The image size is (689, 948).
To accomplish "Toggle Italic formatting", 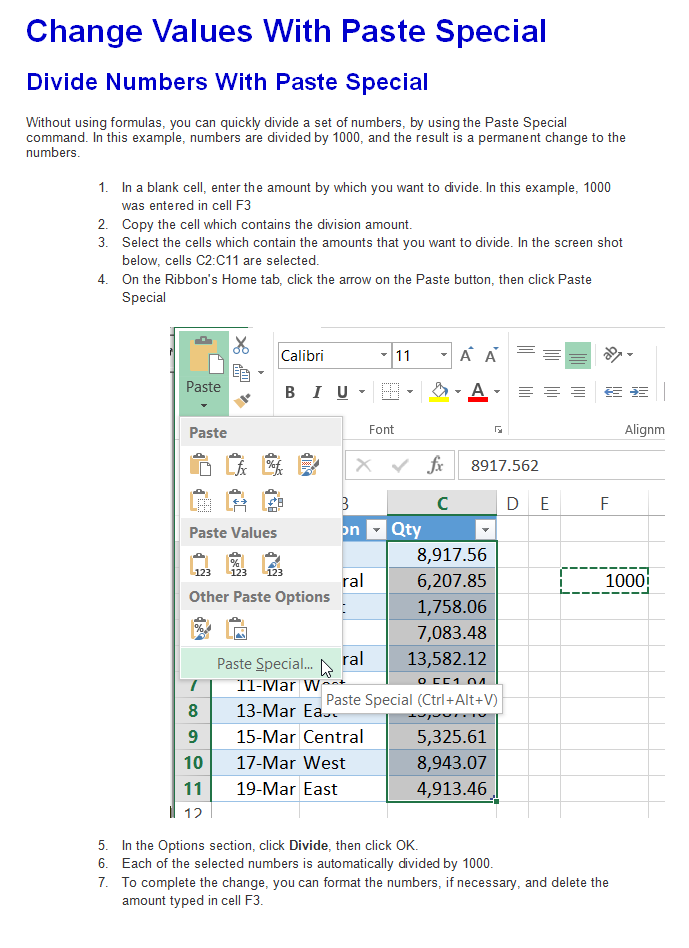I will [317, 392].
